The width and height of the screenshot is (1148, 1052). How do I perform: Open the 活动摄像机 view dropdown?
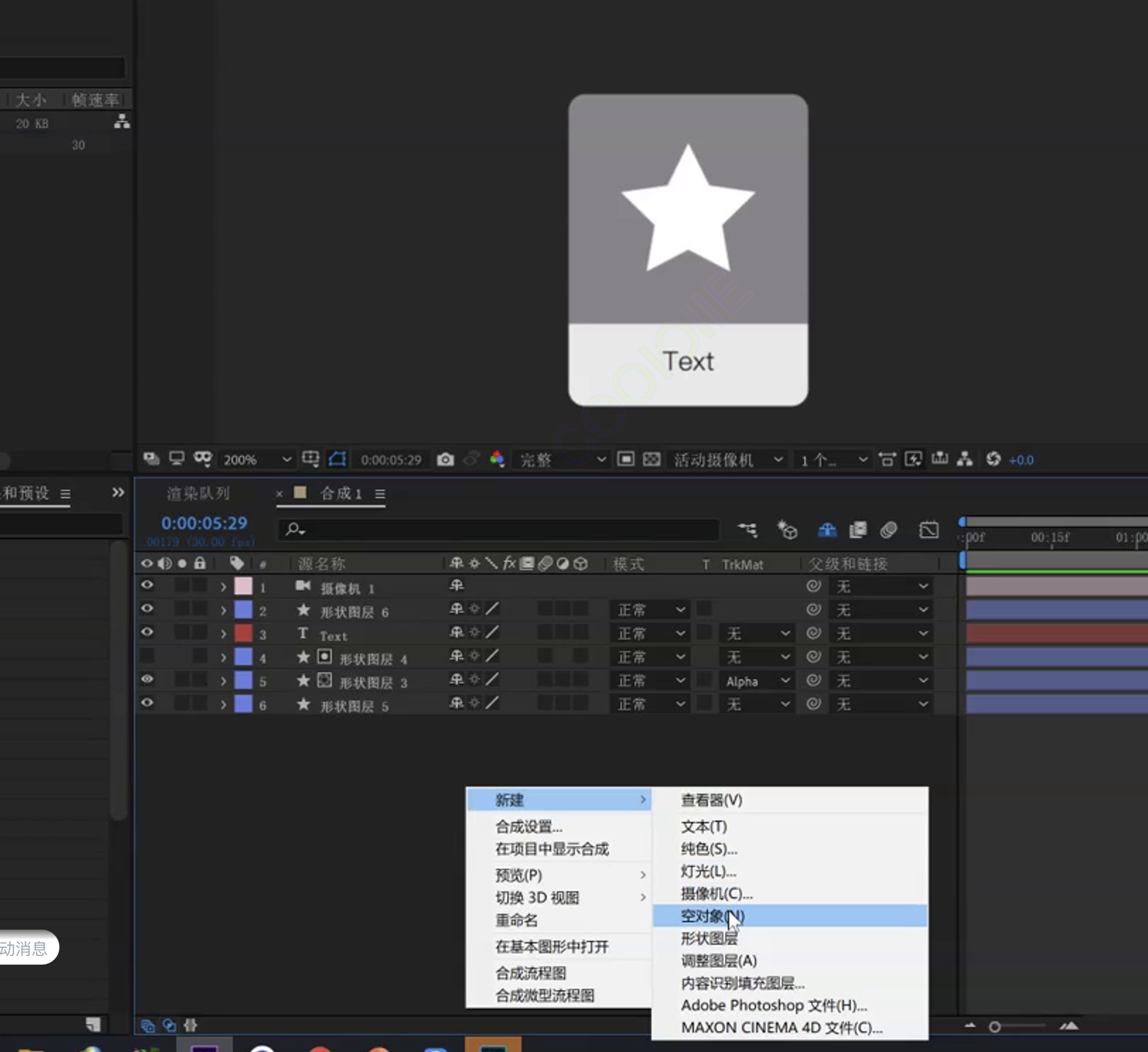click(x=727, y=460)
